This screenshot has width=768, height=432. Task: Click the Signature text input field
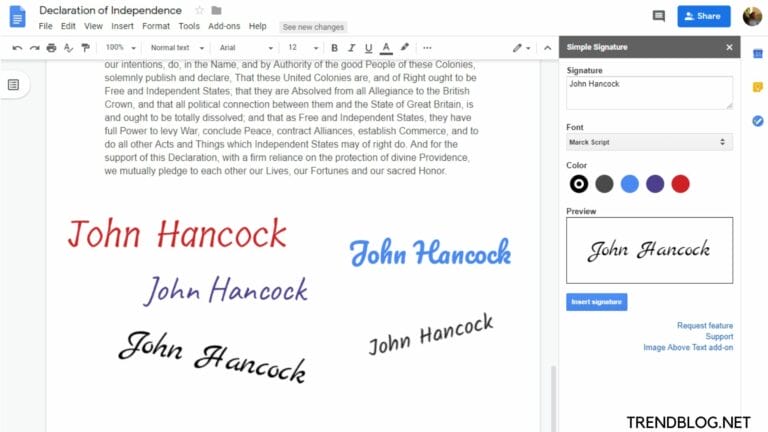(649, 92)
